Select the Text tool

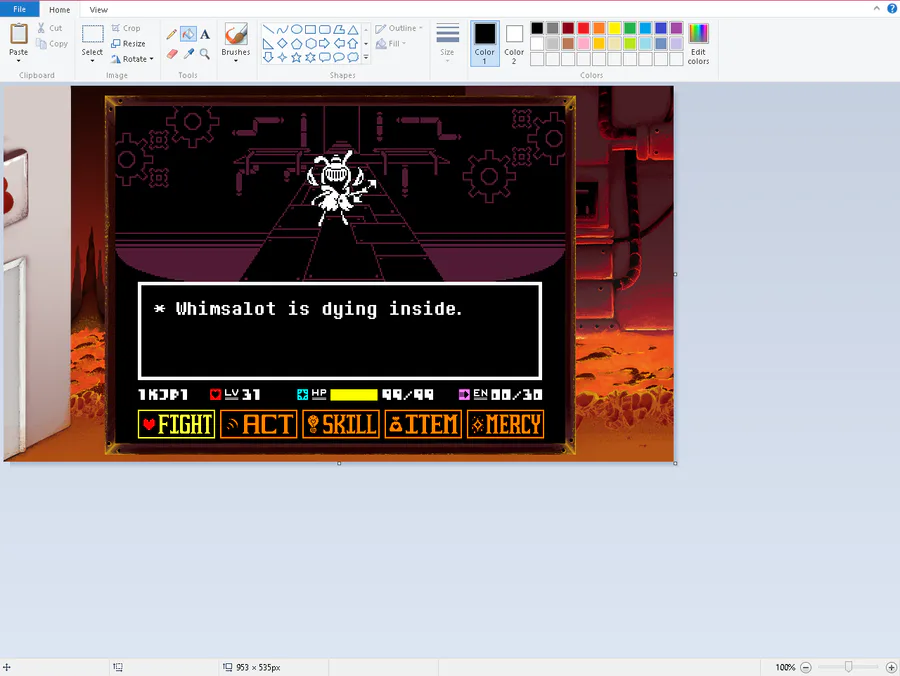tap(205, 34)
